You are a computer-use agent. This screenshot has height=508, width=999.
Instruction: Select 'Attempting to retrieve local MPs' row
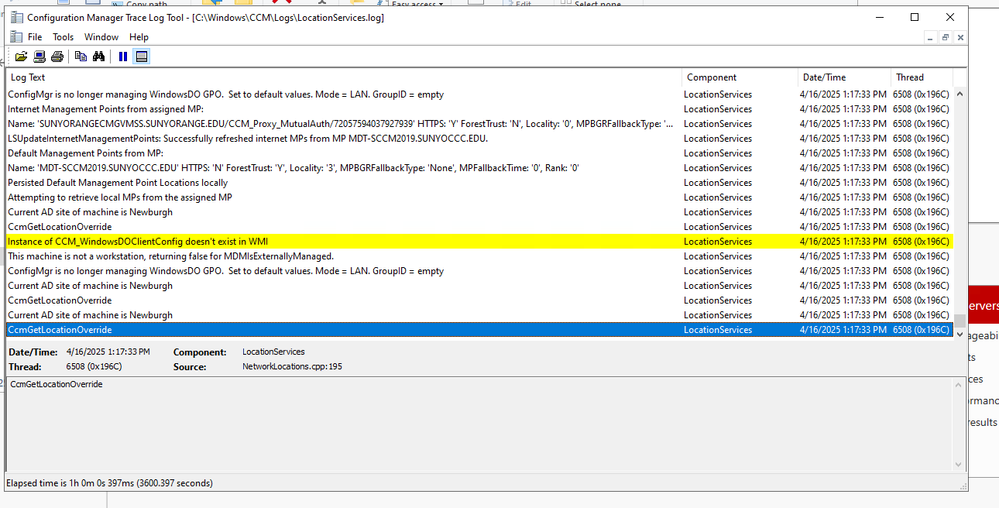click(x=479, y=197)
